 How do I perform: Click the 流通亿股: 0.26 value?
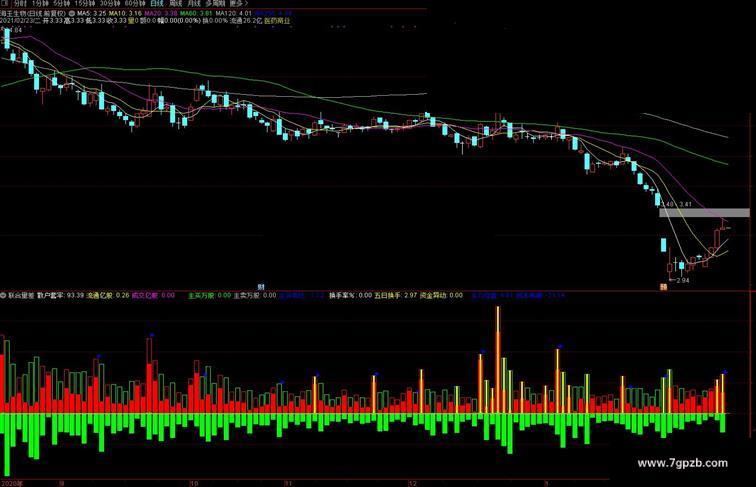[x=108, y=295]
